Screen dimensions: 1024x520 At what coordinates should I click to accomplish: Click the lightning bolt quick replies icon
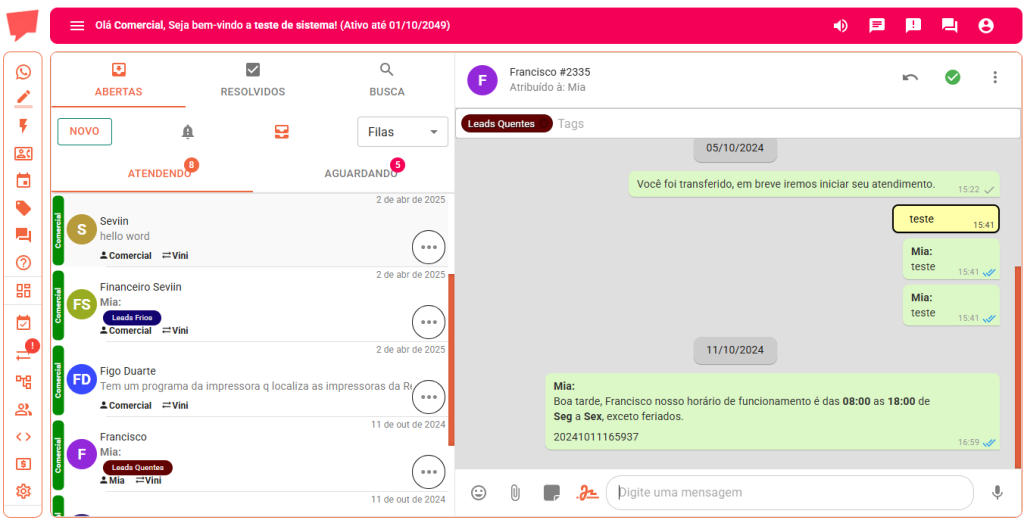(x=23, y=126)
